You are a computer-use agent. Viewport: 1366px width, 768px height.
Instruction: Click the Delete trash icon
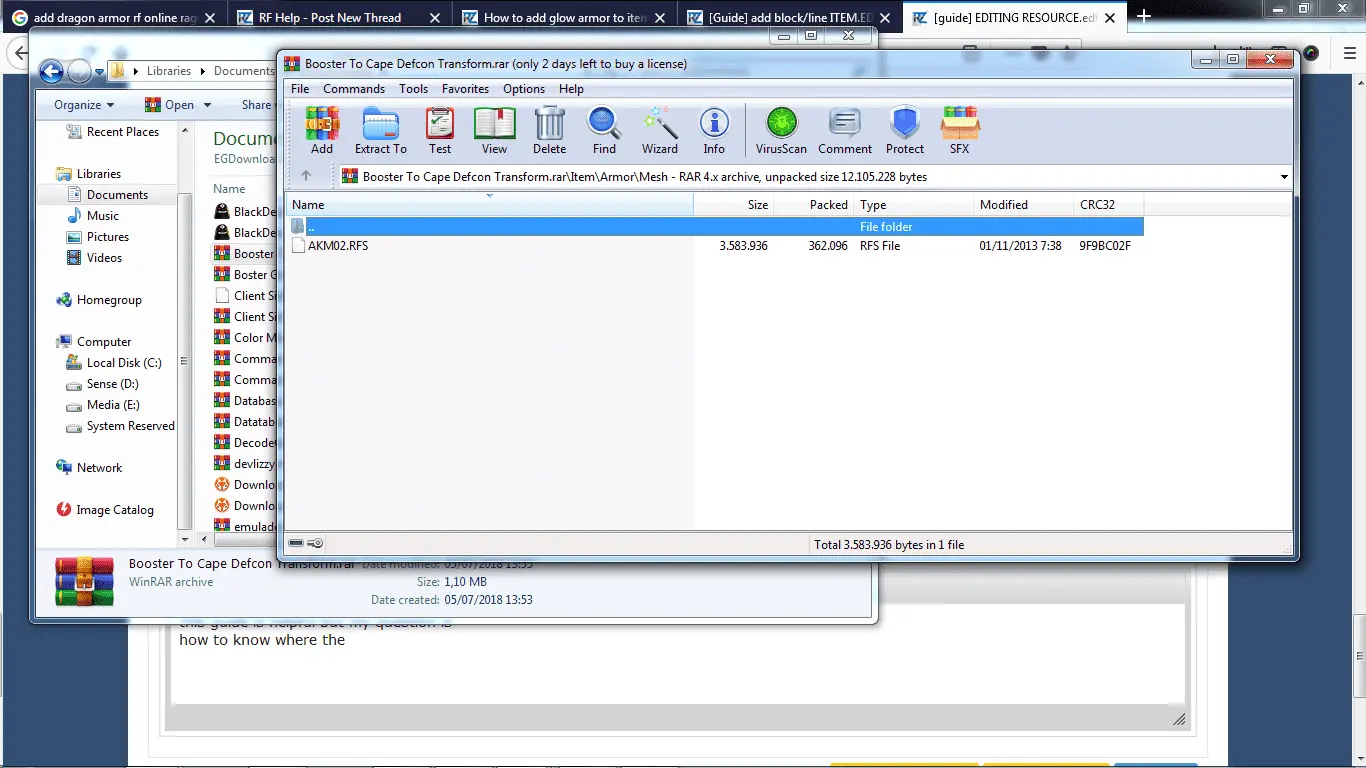(549, 131)
